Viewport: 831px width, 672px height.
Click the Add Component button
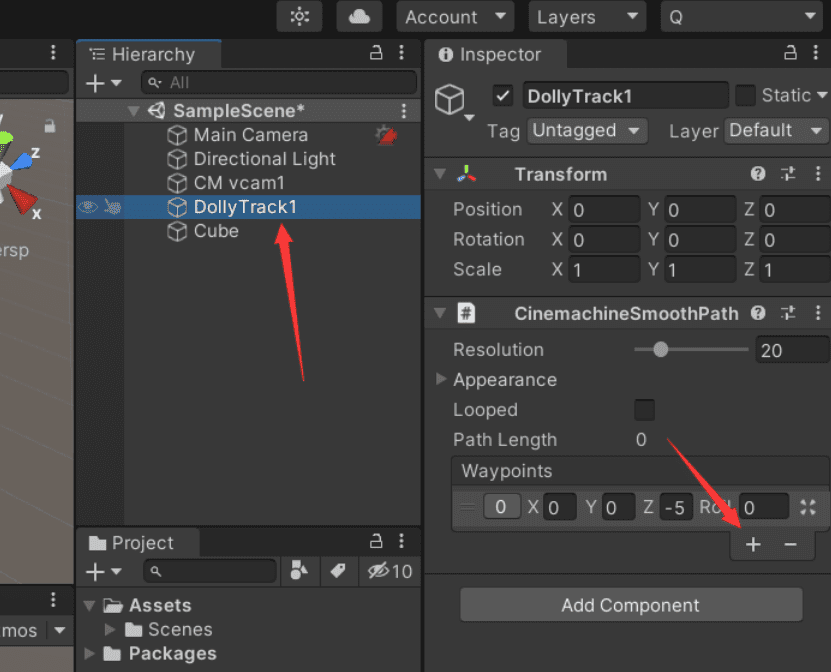[630, 605]
